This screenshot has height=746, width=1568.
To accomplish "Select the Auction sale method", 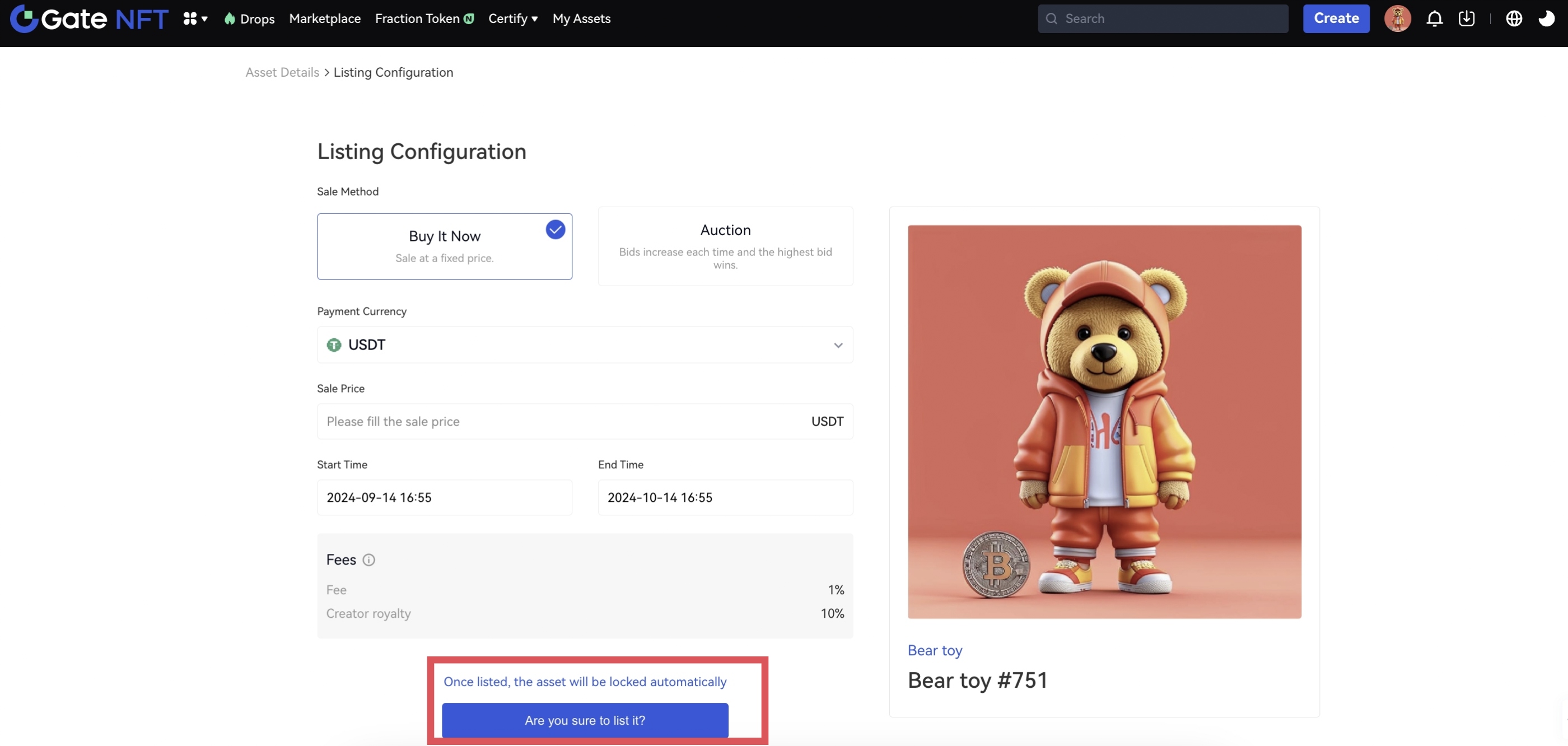I will [x=725, y=246].
